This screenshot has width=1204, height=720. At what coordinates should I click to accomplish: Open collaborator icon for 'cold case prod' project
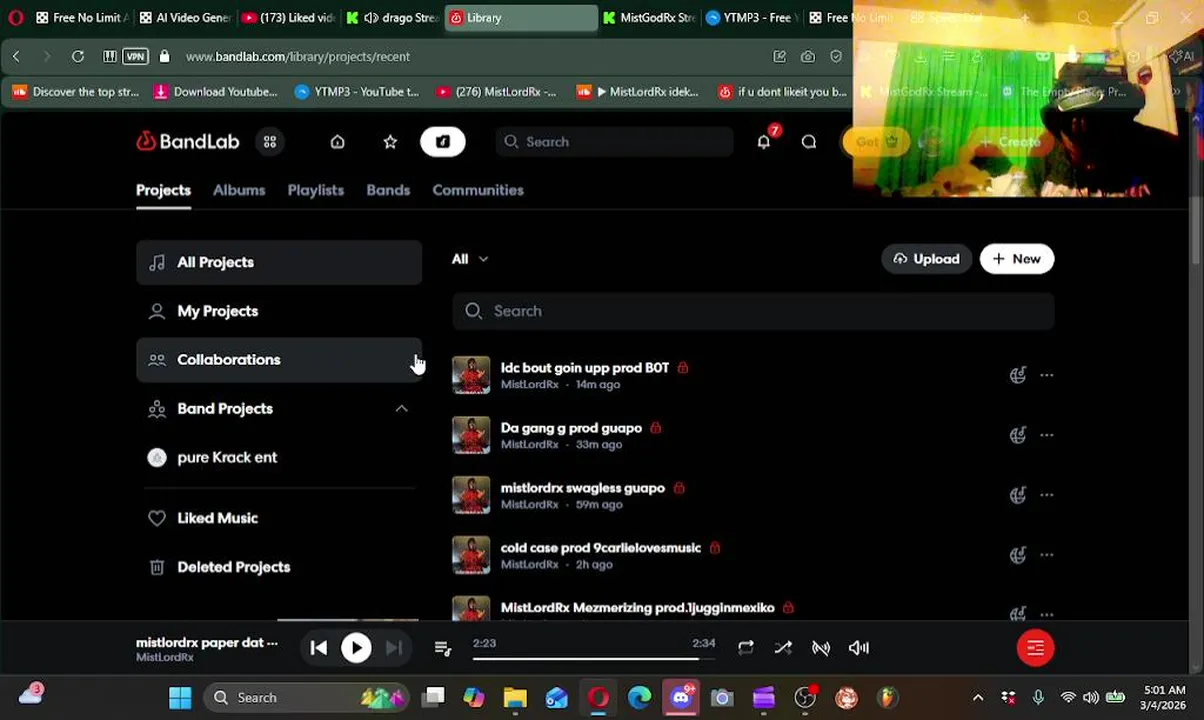[1017, 555]
